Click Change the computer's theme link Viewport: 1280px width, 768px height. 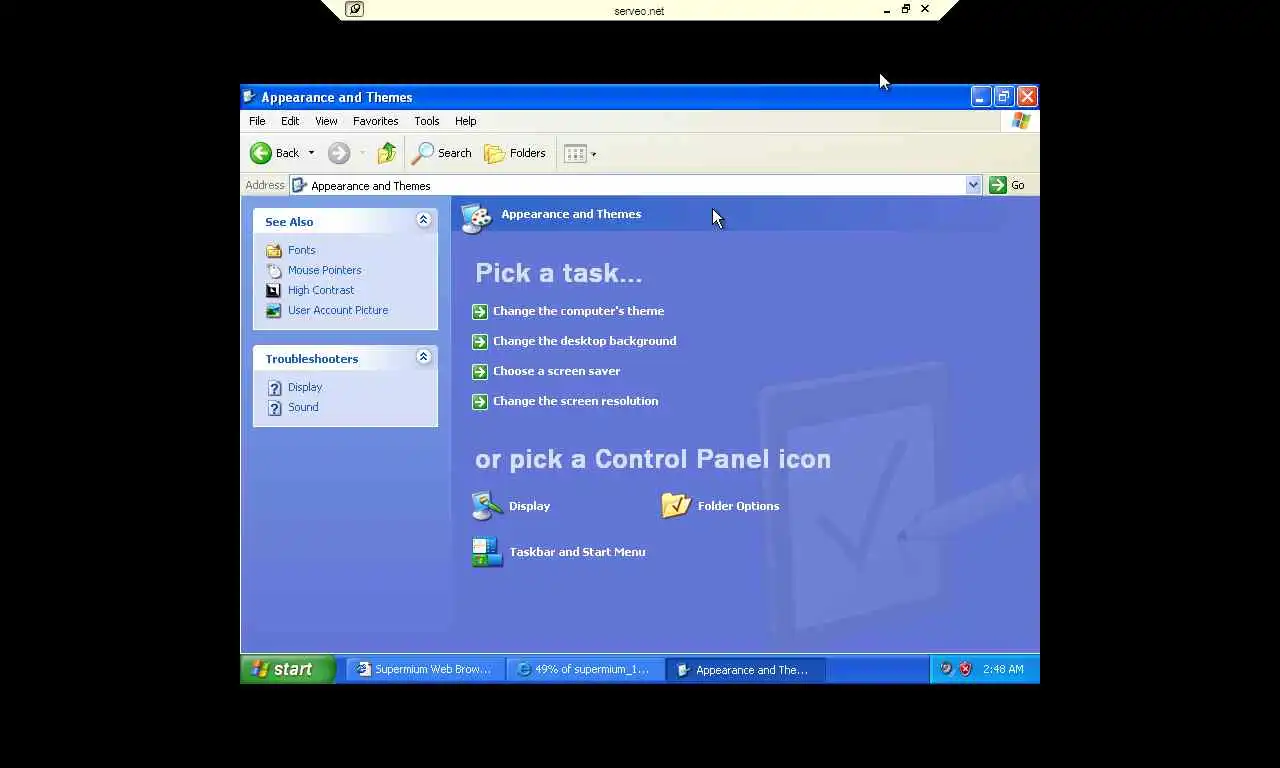[x=578, y=311]
